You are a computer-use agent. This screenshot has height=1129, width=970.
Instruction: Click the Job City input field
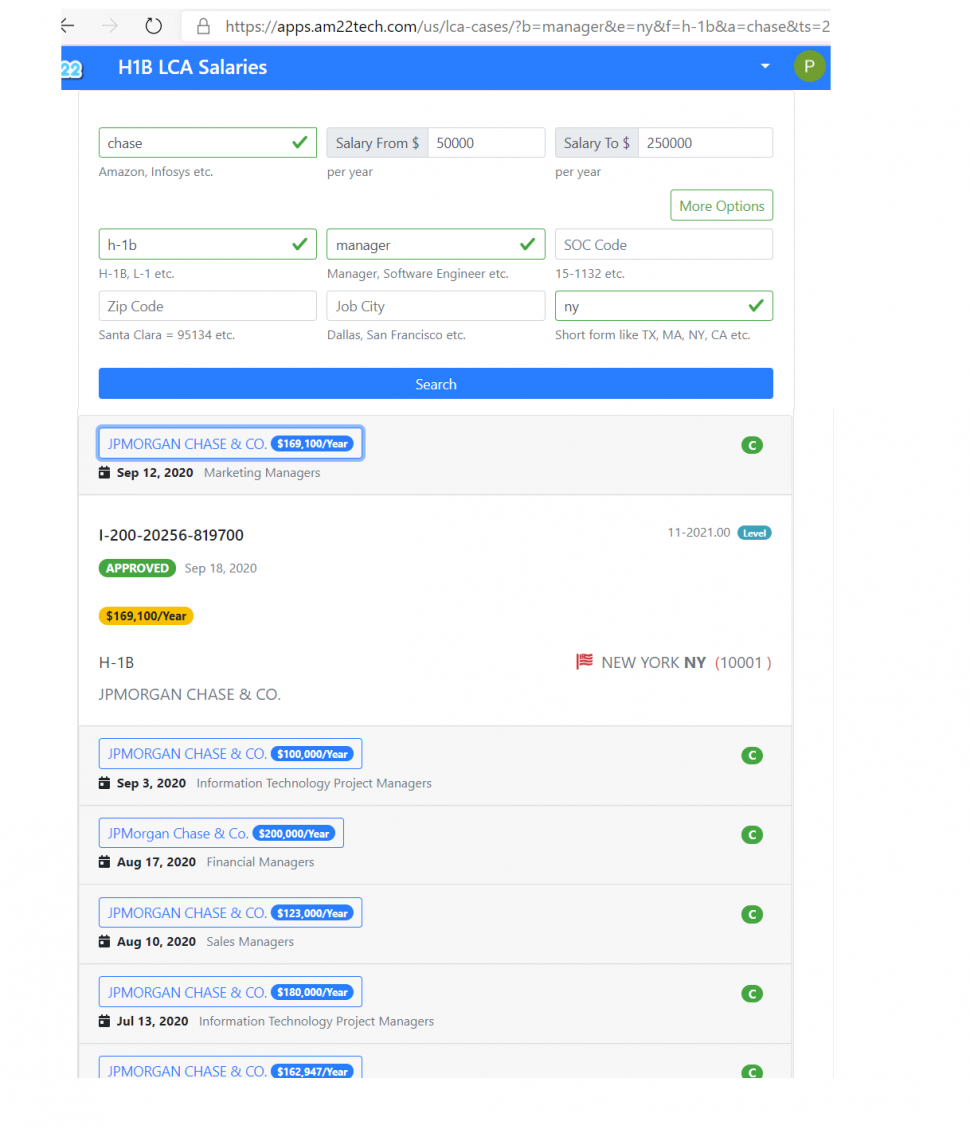(436, 306)
